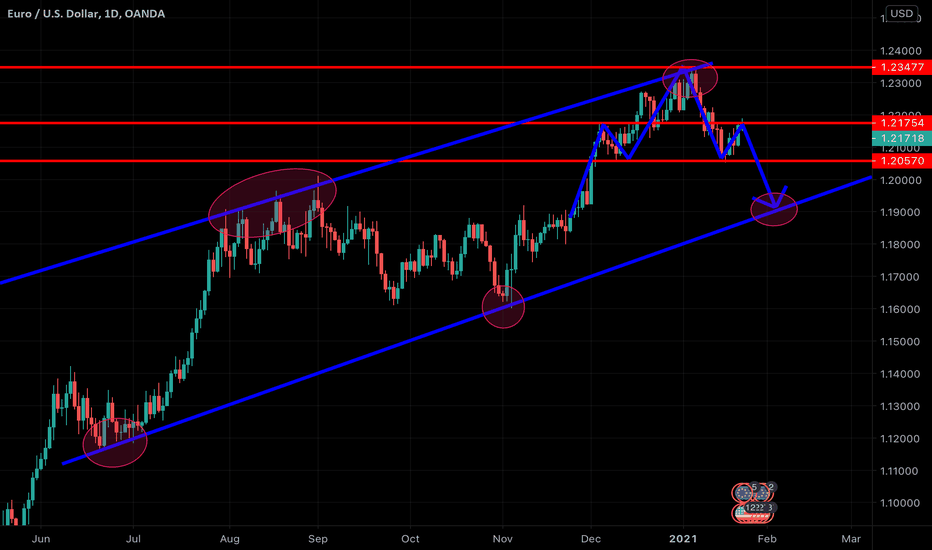The height and width of the screenshot is (550, 932).
Task: Open the US flag economic event icon
Action: point(752,513)
